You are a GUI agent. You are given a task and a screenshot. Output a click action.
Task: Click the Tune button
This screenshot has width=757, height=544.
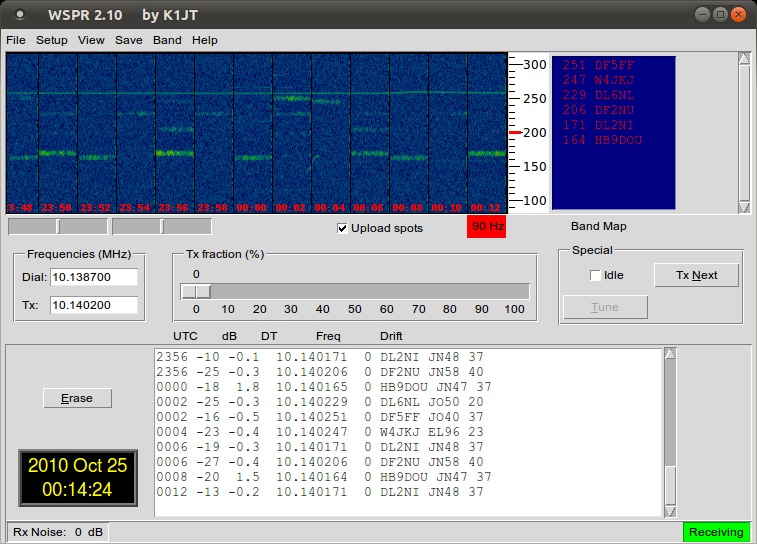(605, 307)
